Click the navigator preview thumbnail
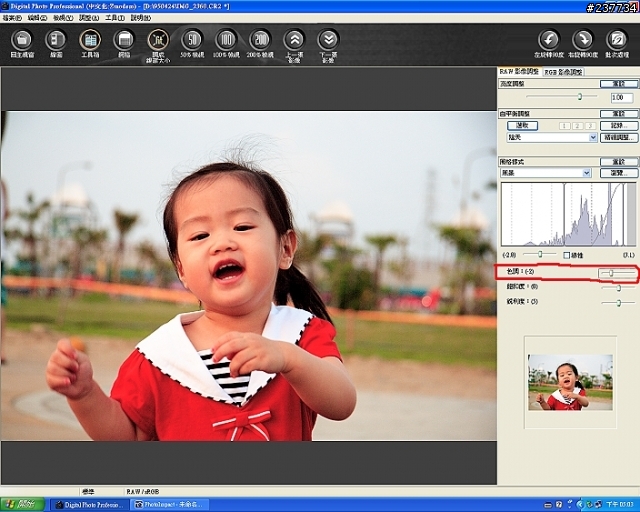This screenshot has height=512, width=640. click(570, 382)
